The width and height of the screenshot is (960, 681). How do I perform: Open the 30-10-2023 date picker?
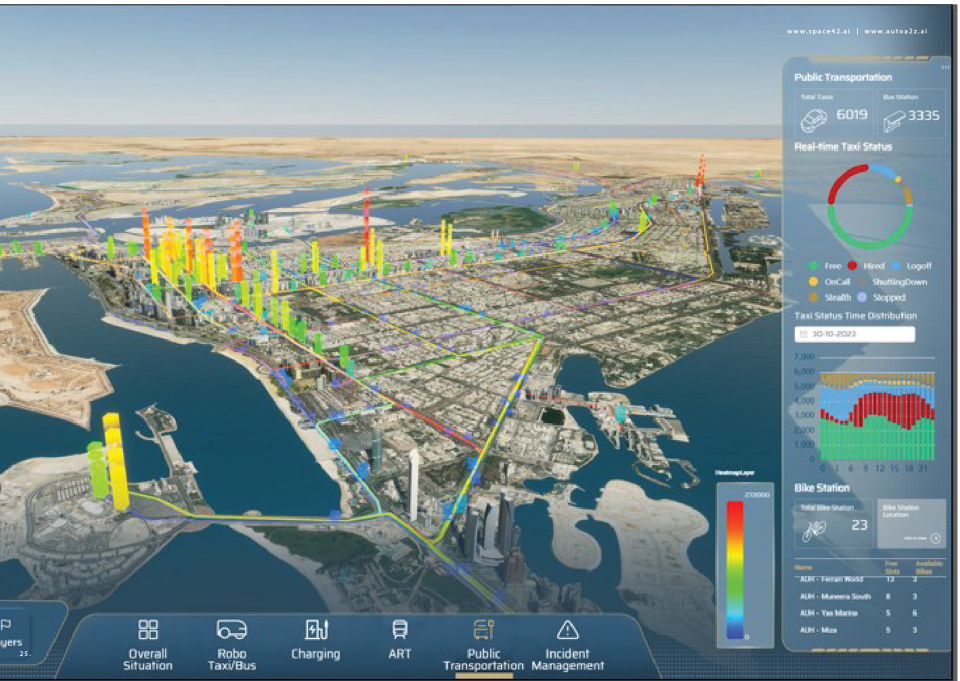click(855, 334)
